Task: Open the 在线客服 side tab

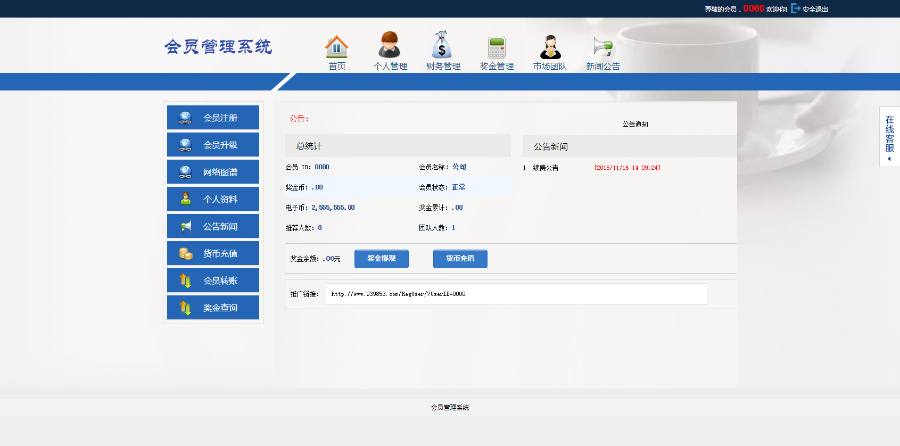Action: (x=889, y=137)
